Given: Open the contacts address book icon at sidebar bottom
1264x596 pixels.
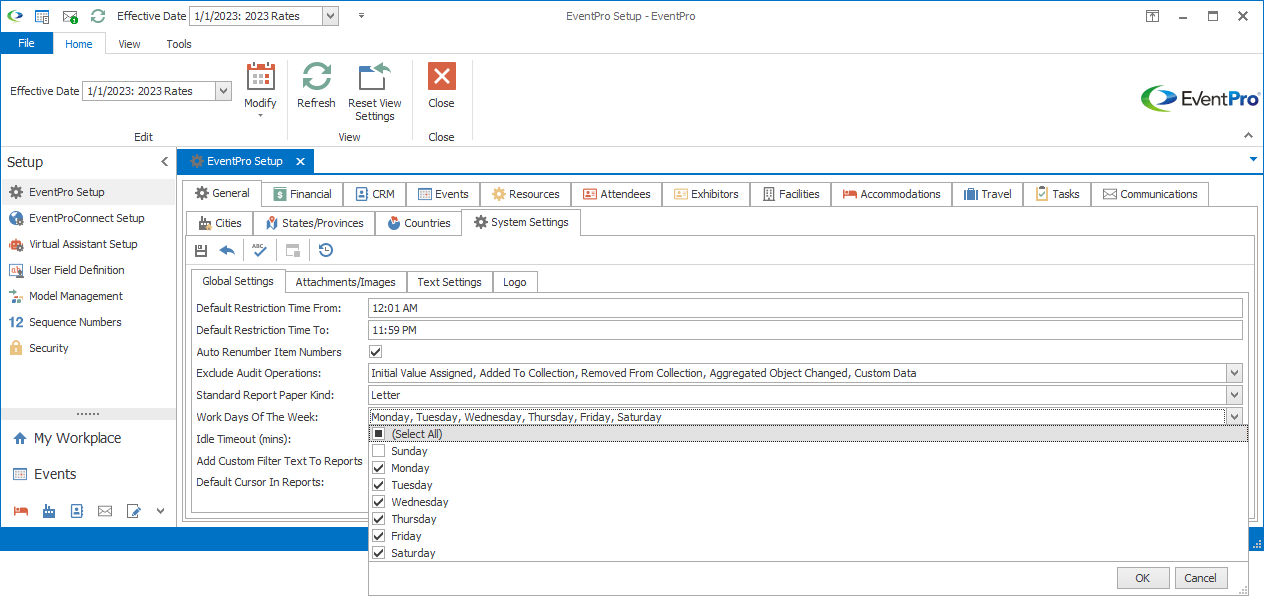Looking at the screenshot, I should pyautogui.click(x=77, y=511).
